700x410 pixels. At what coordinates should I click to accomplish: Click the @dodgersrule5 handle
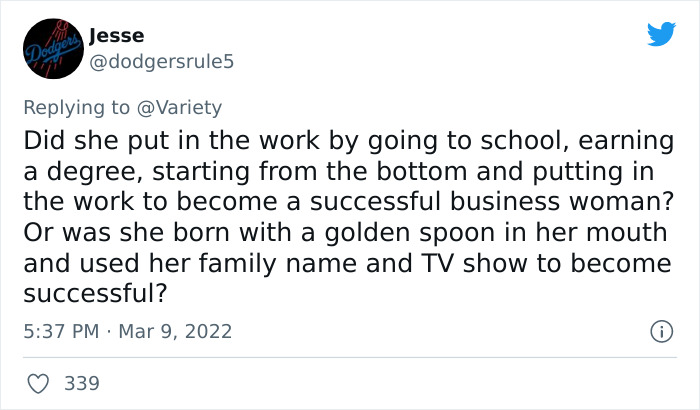[161, 61]
